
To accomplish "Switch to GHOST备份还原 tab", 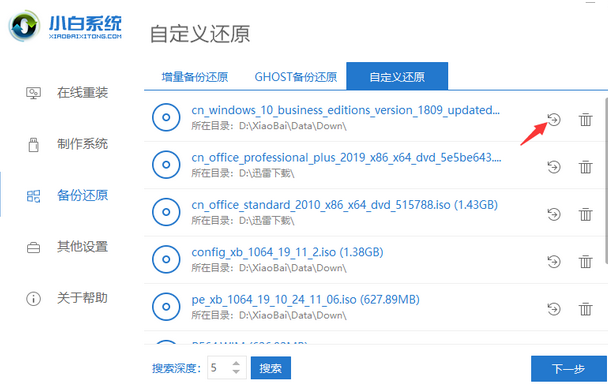I will point(295,77).
